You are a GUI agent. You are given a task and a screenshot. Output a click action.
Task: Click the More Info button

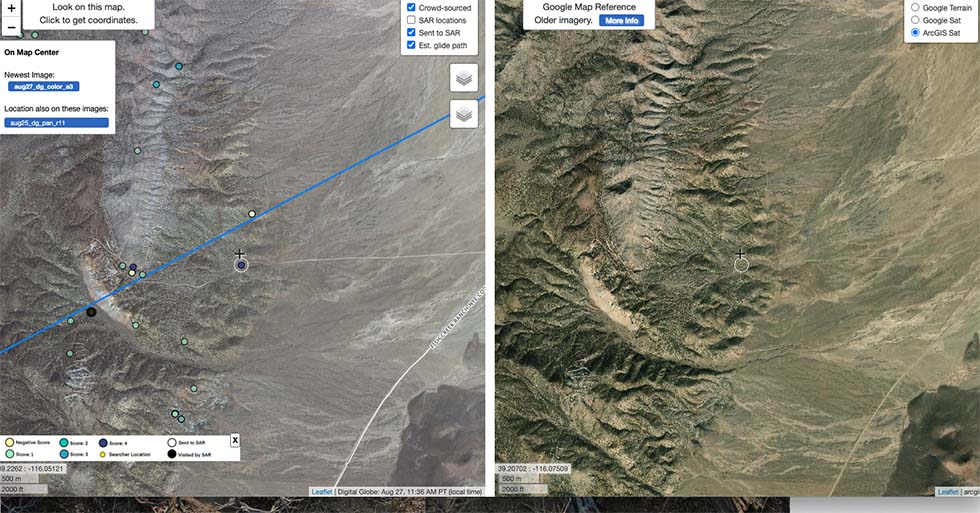[x=621, y=21]
